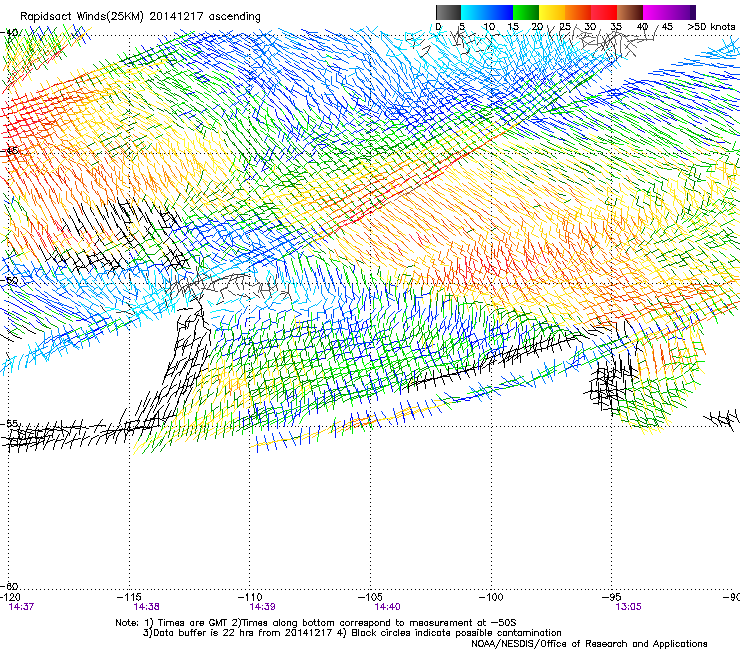Select the magenta-purple 40-50 knots legend segment
Viewport: 740px width, 650px height.
(x=669, y=12)
